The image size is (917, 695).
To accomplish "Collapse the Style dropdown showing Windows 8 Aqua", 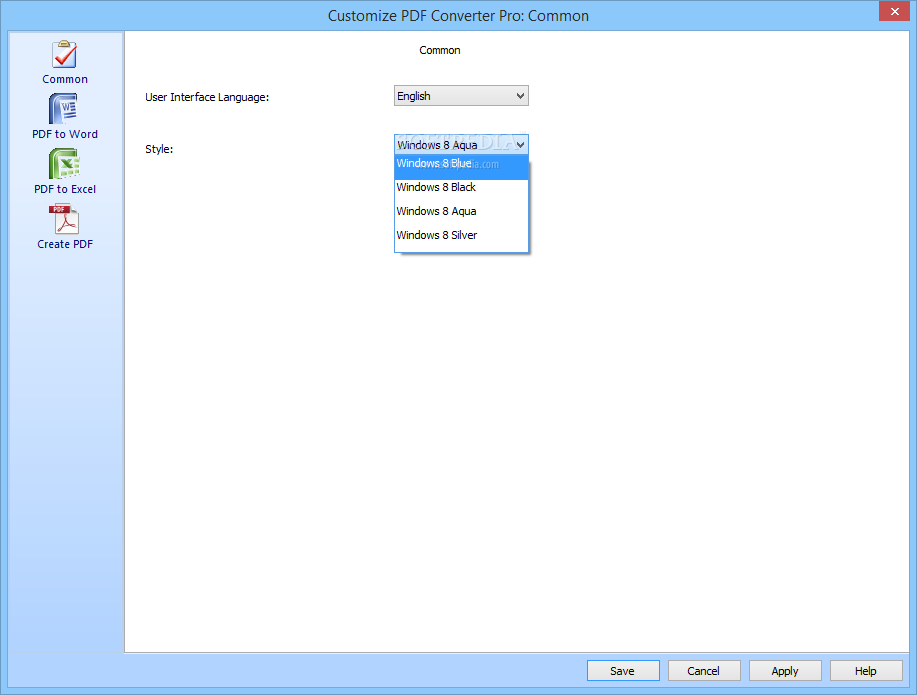I will 461,144.
